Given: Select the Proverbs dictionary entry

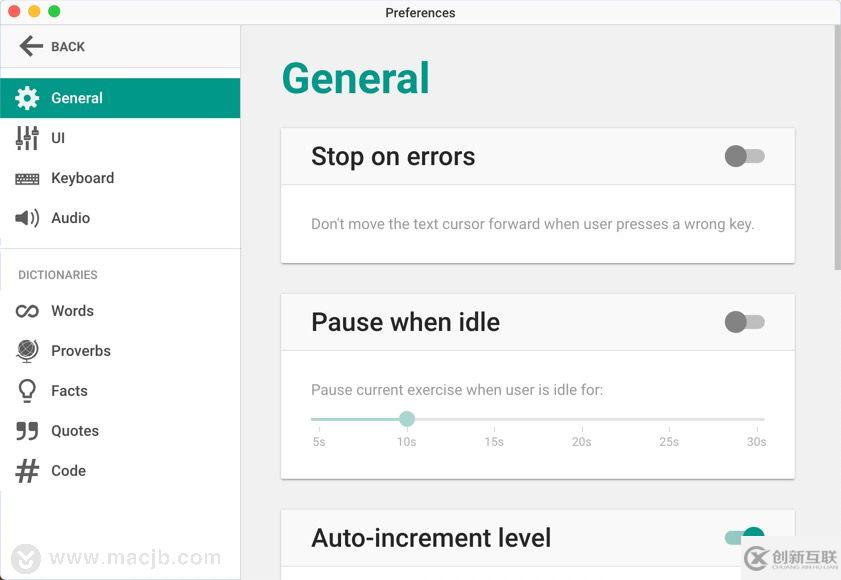Looking at the screenshot, I should [x=80, y=351].
